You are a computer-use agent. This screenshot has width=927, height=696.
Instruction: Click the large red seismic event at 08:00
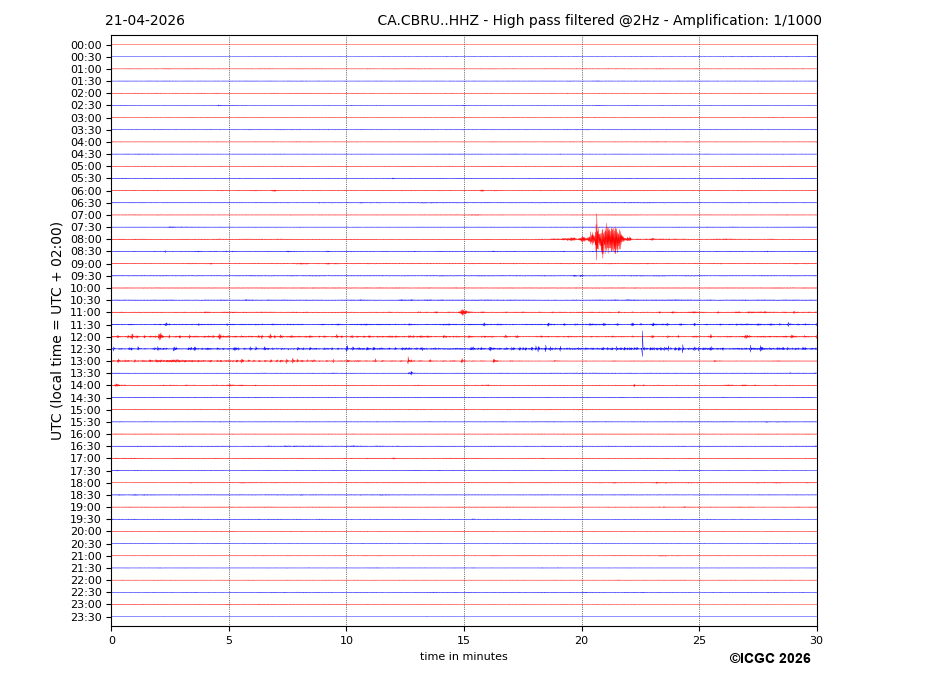pos(605,239)
